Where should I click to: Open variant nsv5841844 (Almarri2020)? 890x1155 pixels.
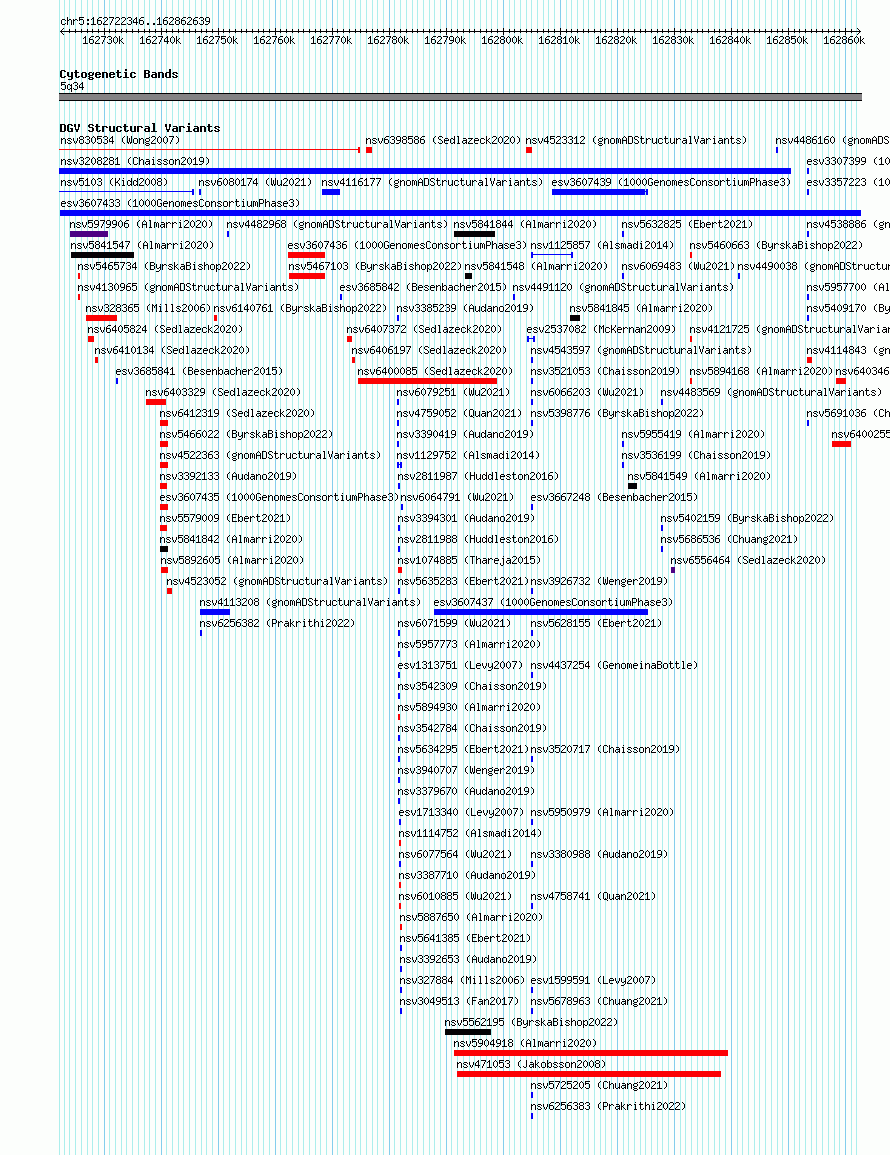(525, 224)
